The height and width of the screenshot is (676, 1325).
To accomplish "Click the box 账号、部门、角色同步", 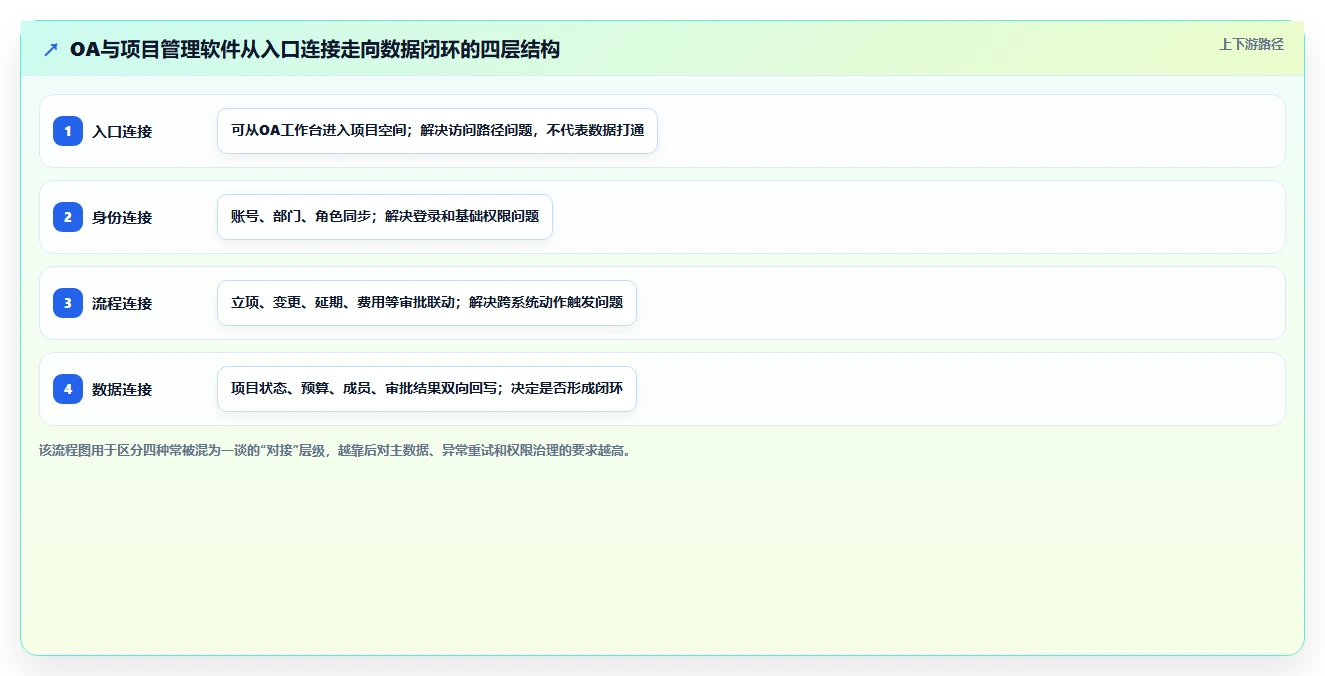I will [x=385, y=217].
